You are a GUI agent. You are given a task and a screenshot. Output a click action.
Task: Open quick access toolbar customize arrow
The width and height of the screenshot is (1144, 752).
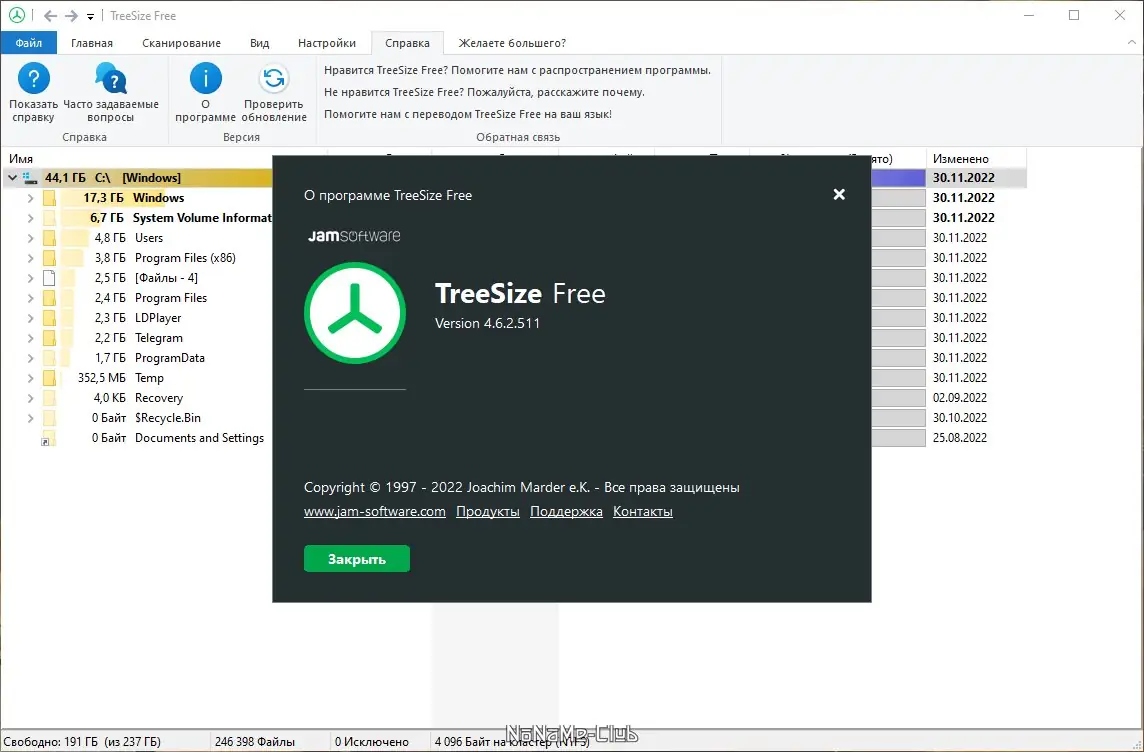90,16
